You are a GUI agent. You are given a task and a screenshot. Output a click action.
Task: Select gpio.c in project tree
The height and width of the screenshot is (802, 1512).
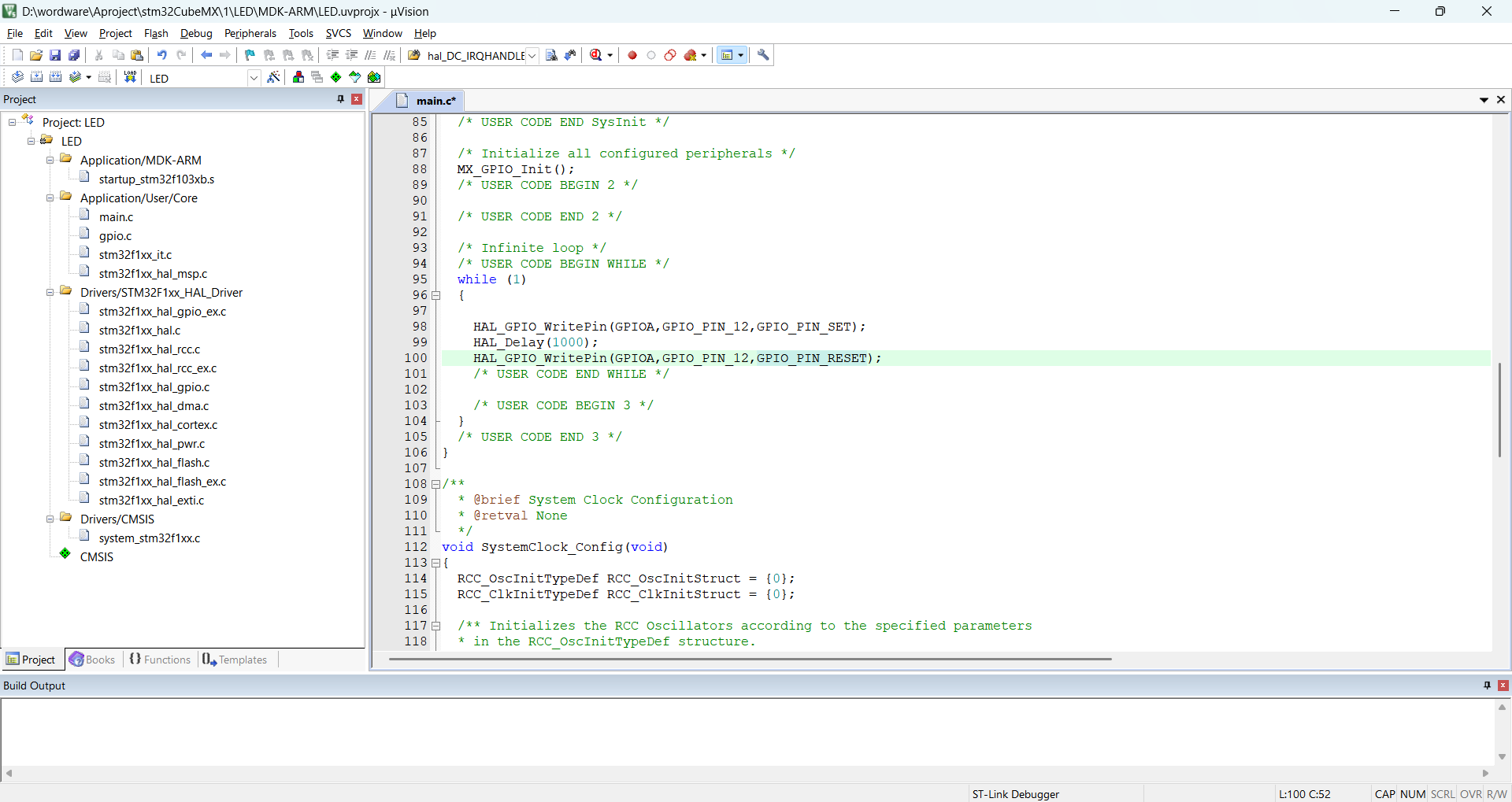point(115,236)
